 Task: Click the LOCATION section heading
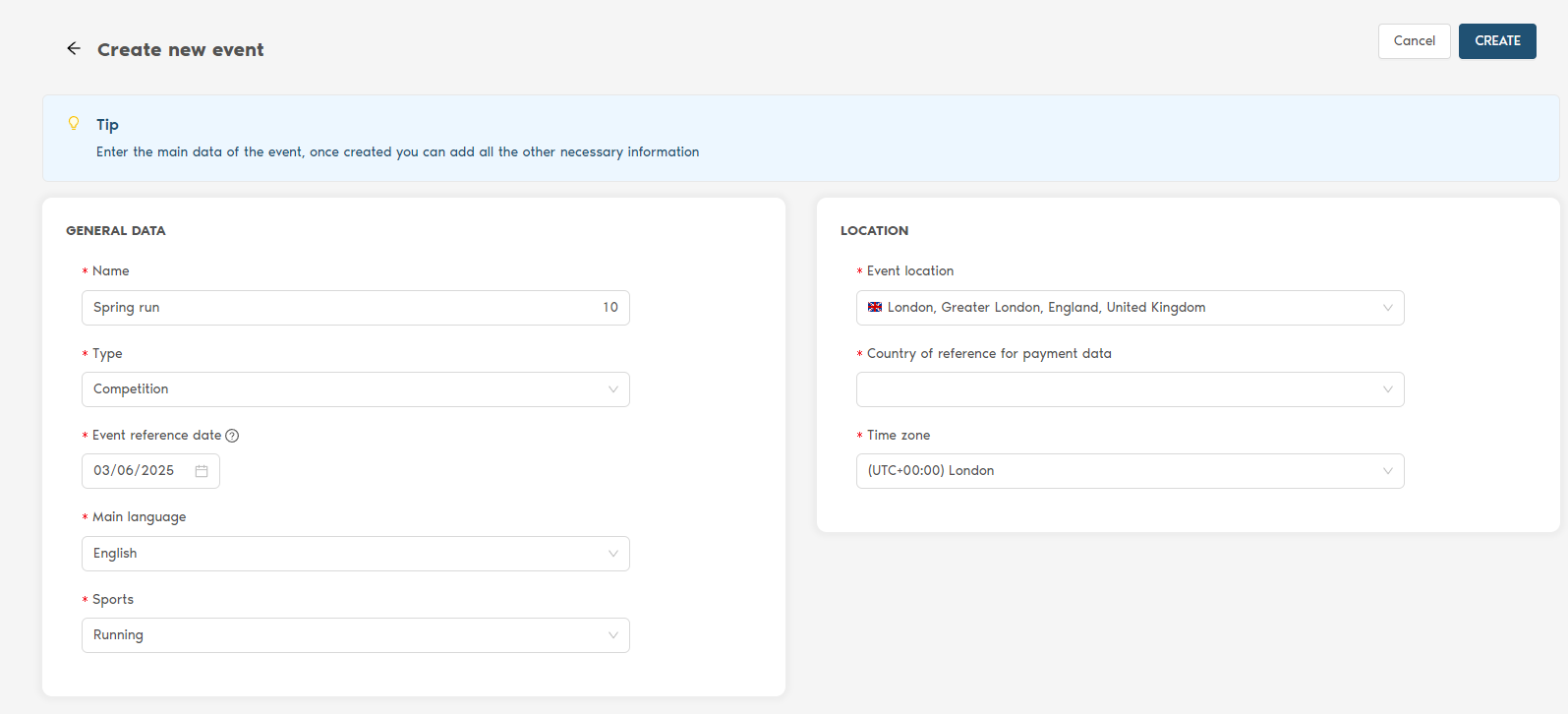[x=874, y=231]
